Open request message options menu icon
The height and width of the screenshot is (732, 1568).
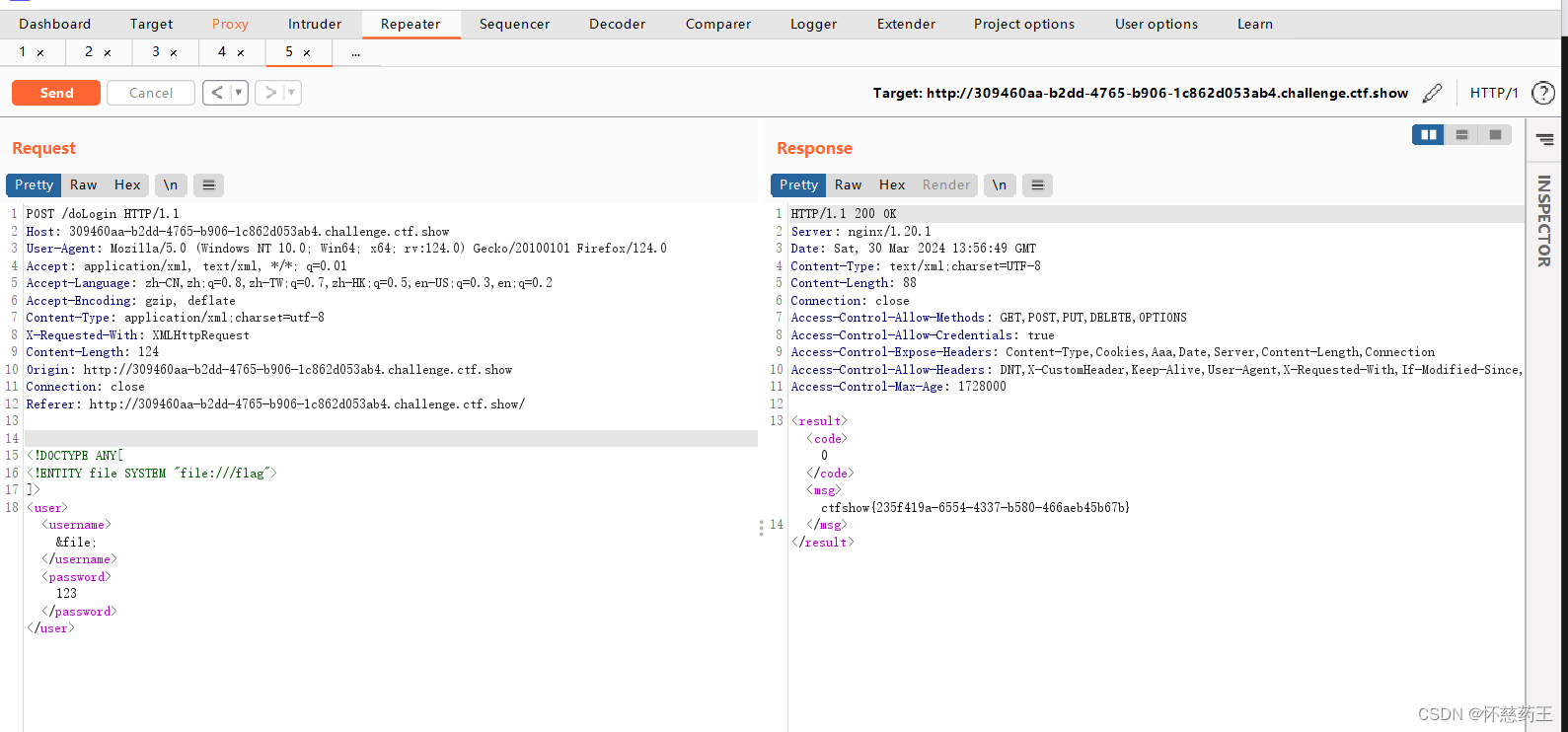tap(208, 184)
